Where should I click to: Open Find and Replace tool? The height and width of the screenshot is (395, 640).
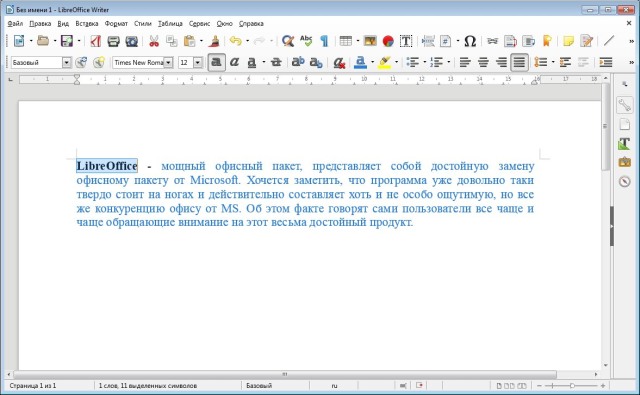coord(288,41)
